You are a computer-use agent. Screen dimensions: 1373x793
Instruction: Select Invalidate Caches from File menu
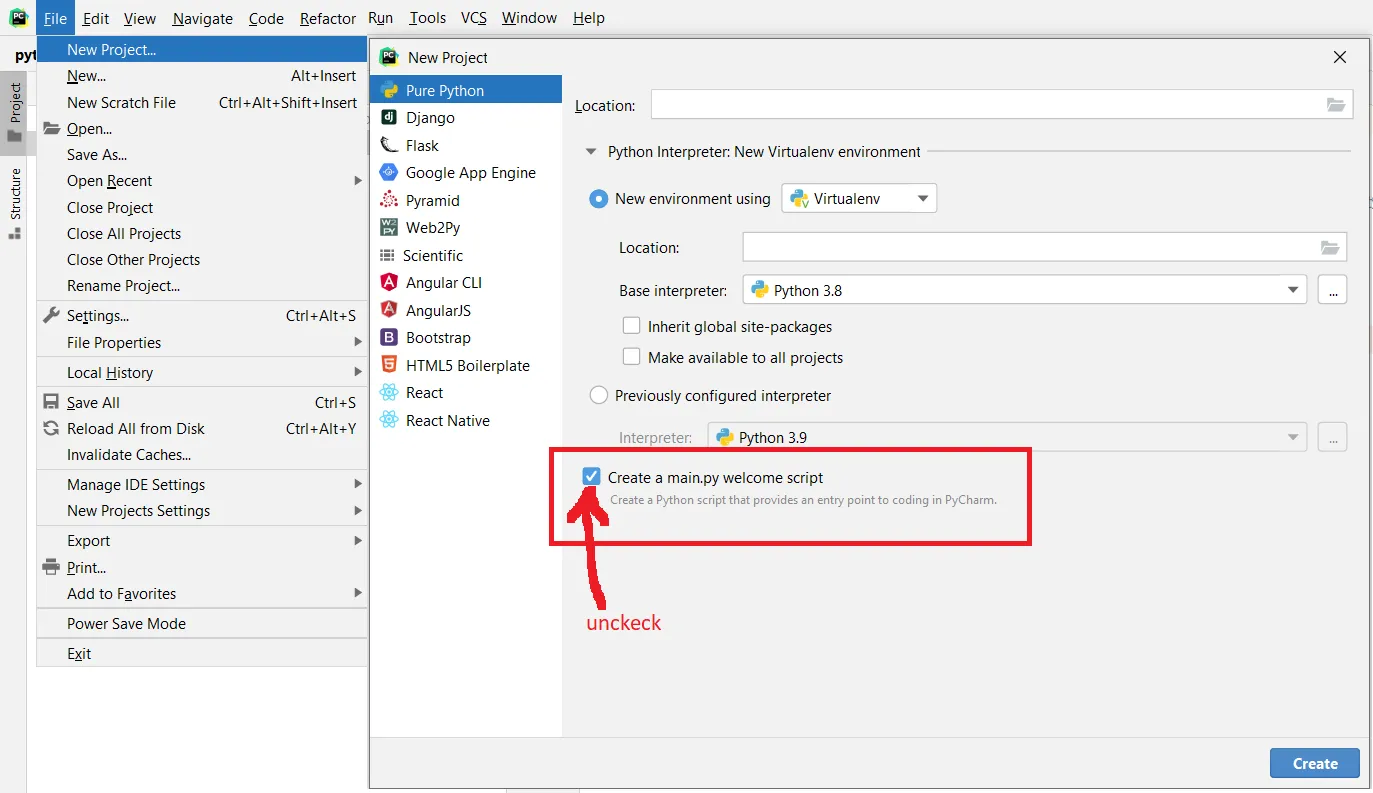click(202, 454)
